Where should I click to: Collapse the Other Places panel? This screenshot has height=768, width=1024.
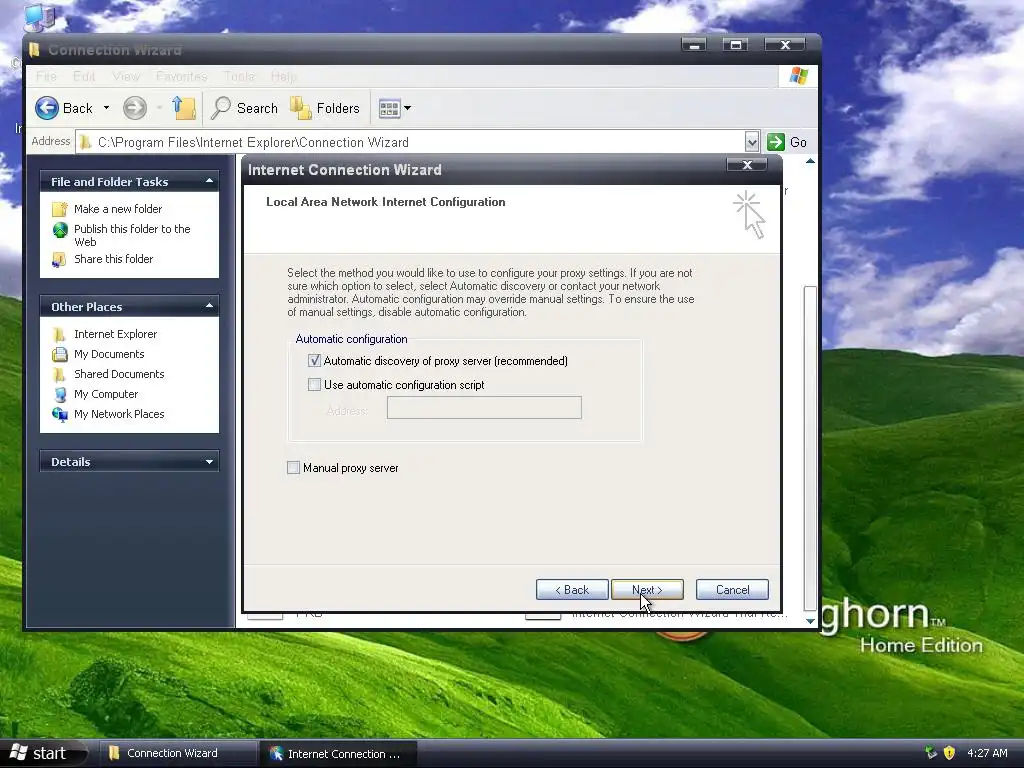209,306
